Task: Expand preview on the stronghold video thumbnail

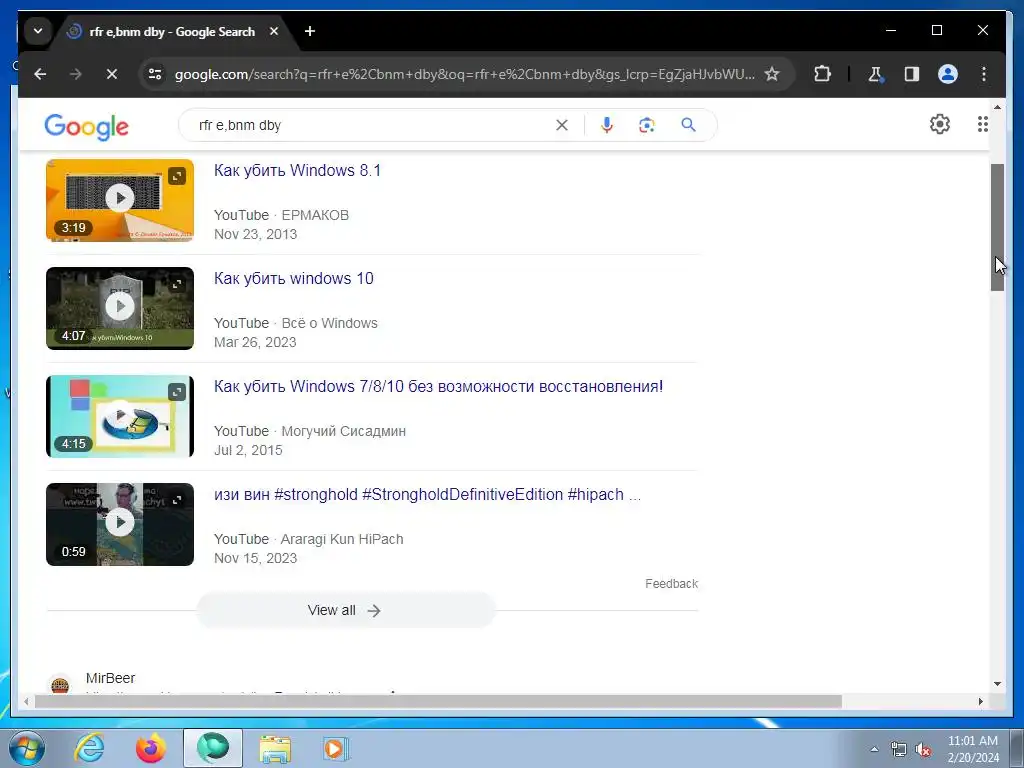Action: [177, 500]
